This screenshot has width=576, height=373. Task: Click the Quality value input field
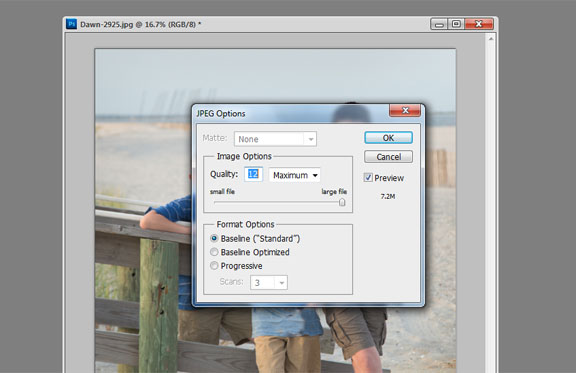(x=253, y=174)
